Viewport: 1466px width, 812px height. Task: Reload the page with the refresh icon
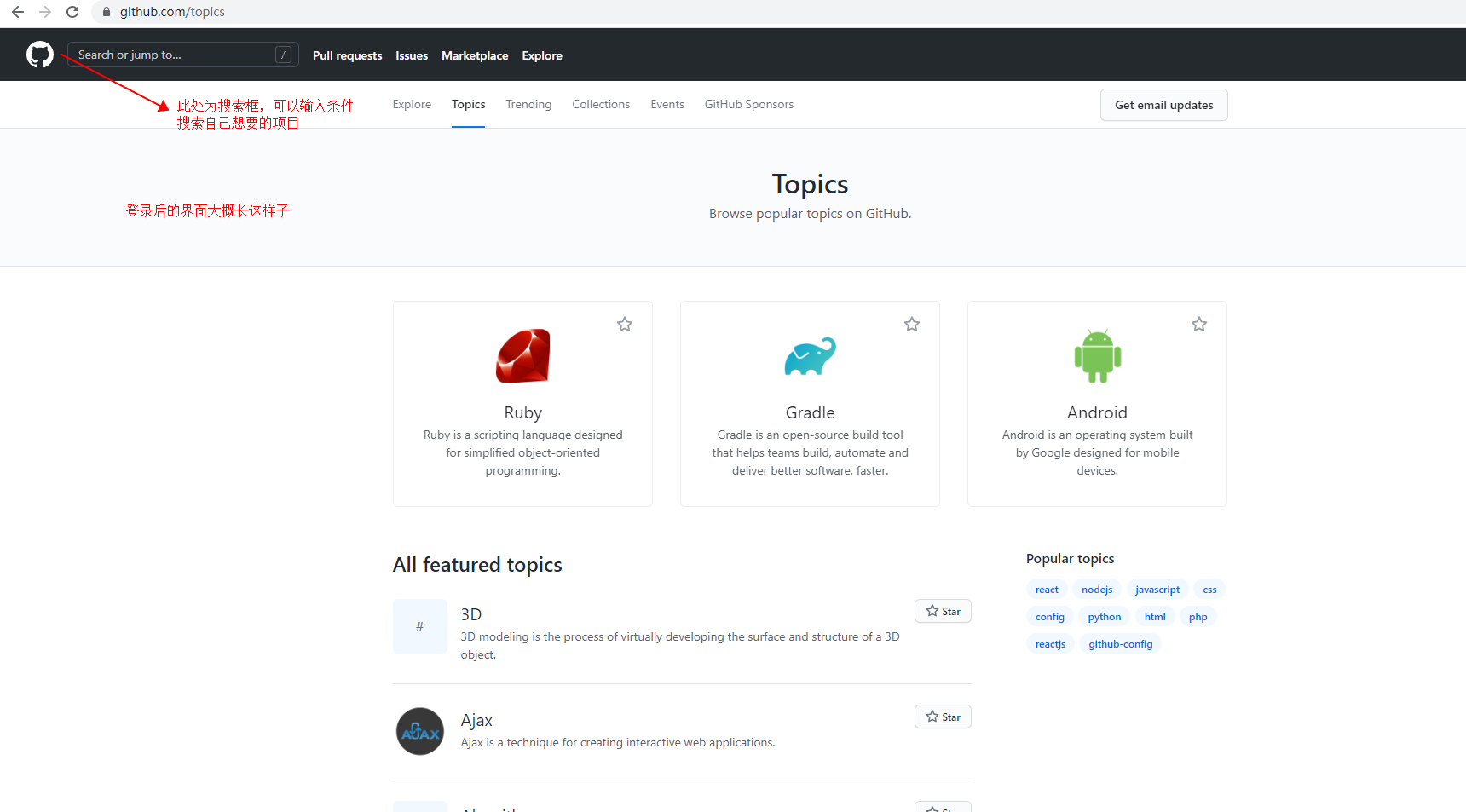coord(72,12)
